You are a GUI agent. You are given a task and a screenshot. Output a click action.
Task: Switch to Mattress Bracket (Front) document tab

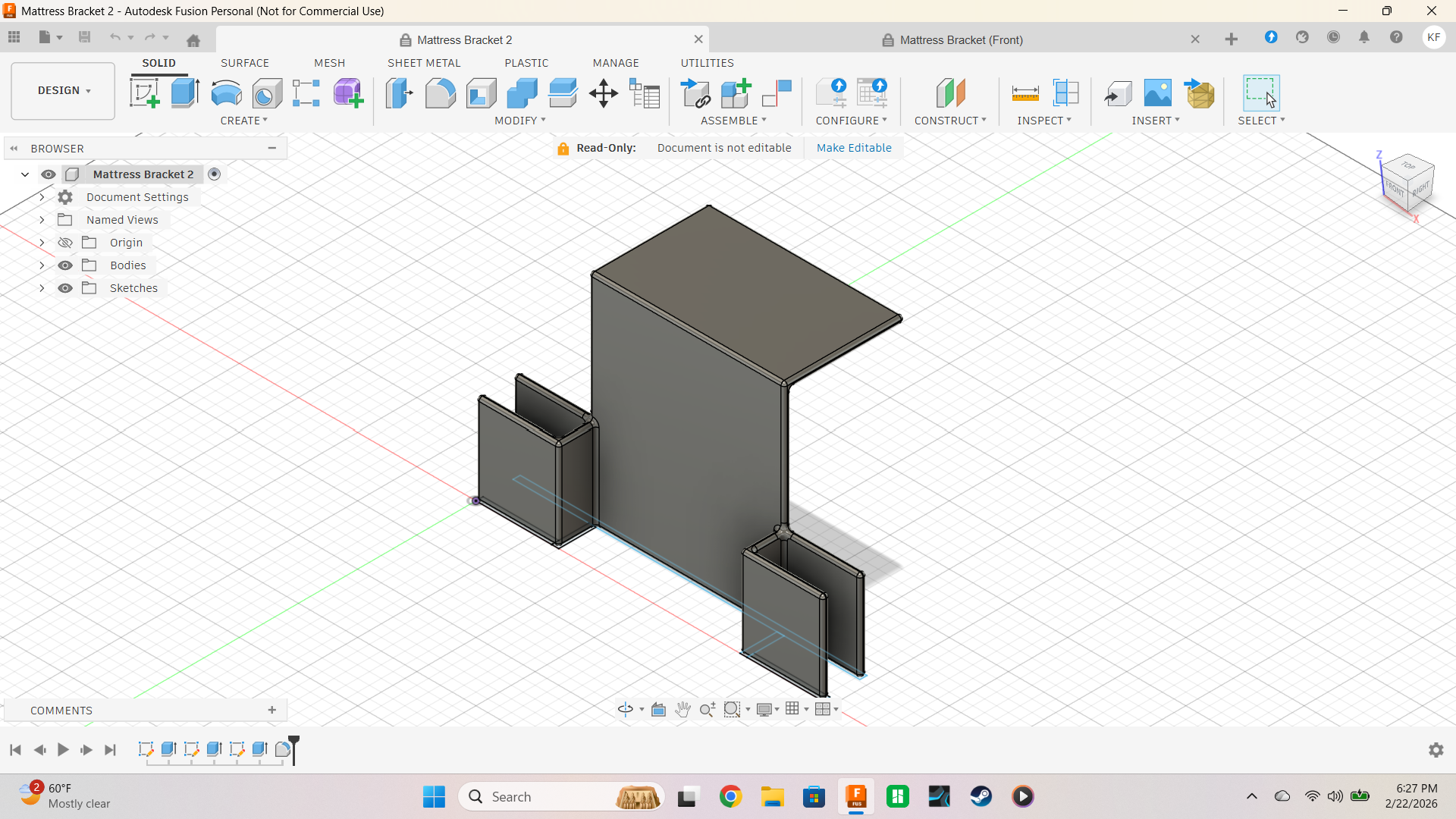coord(961,39)
